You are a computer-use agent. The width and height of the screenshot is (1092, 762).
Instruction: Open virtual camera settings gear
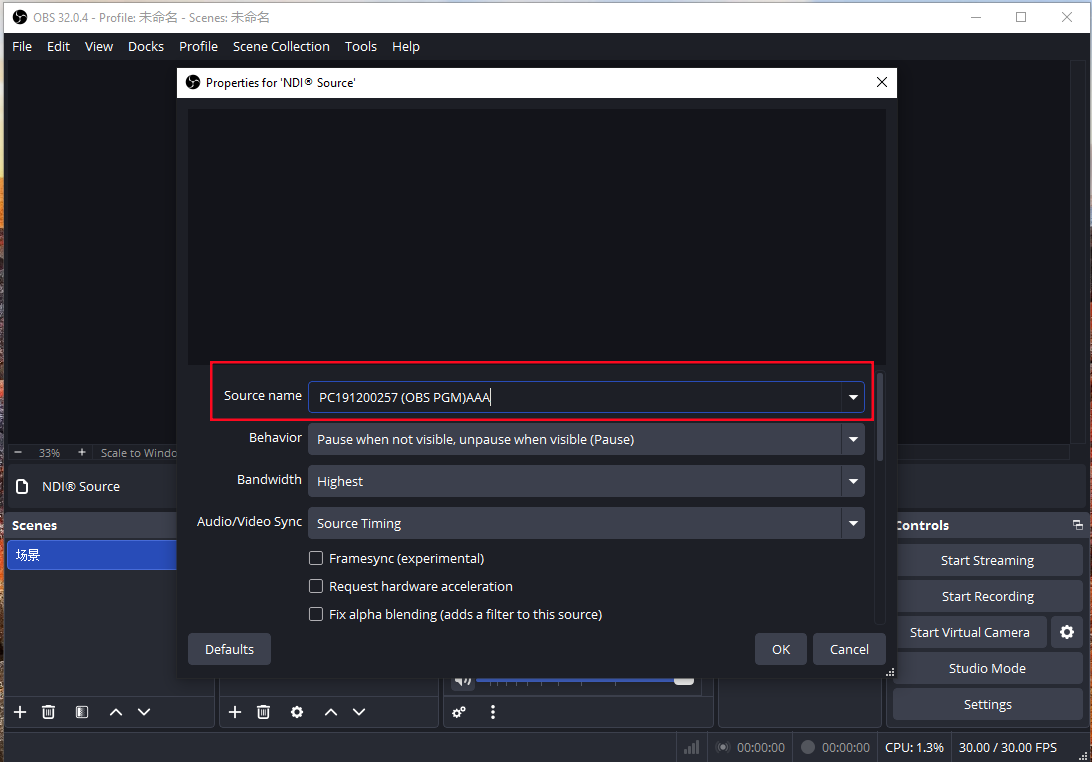point(1067,632)
